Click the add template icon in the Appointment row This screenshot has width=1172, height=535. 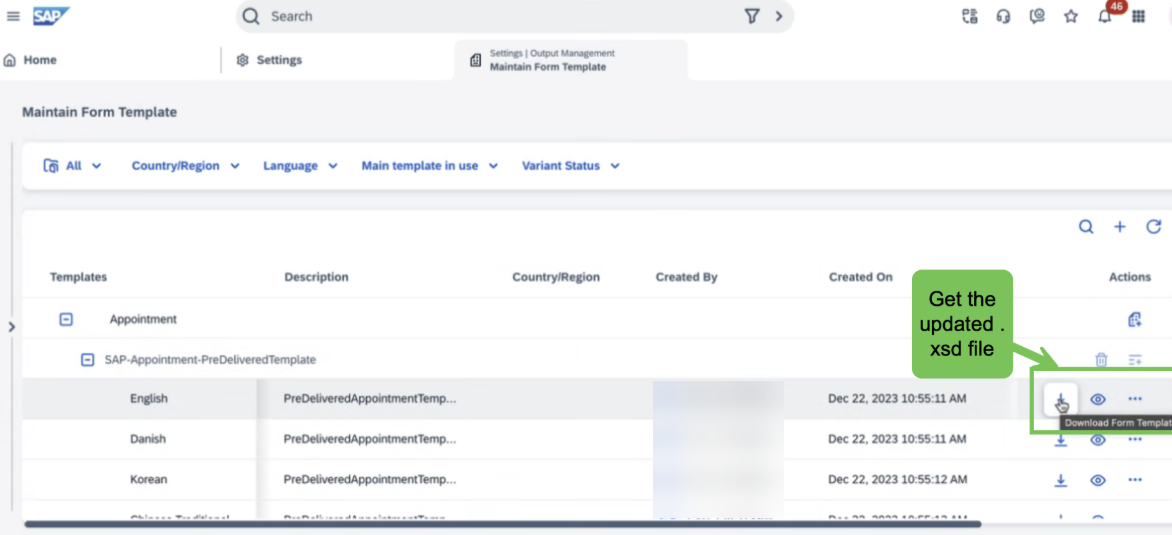coord(1135,320)
